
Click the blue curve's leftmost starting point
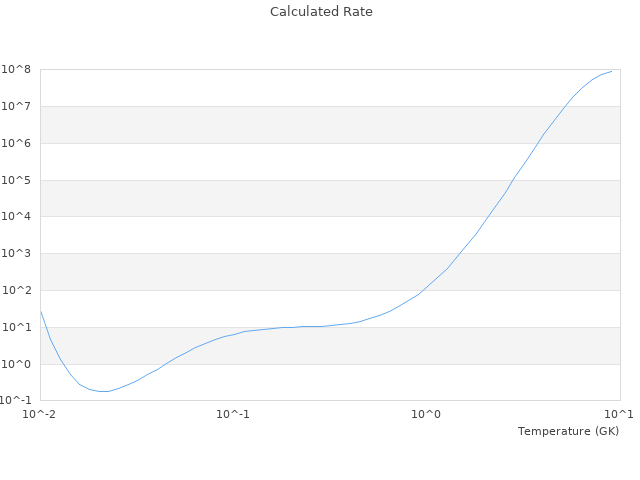click(41, 312)
